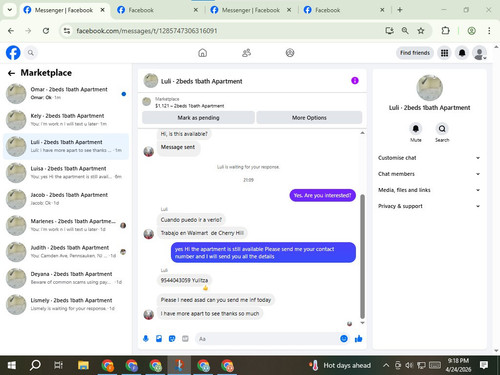This screenshot has width=500, height=375.
Task: Open the tab search dropdown arrow
Action: (10, 10)
